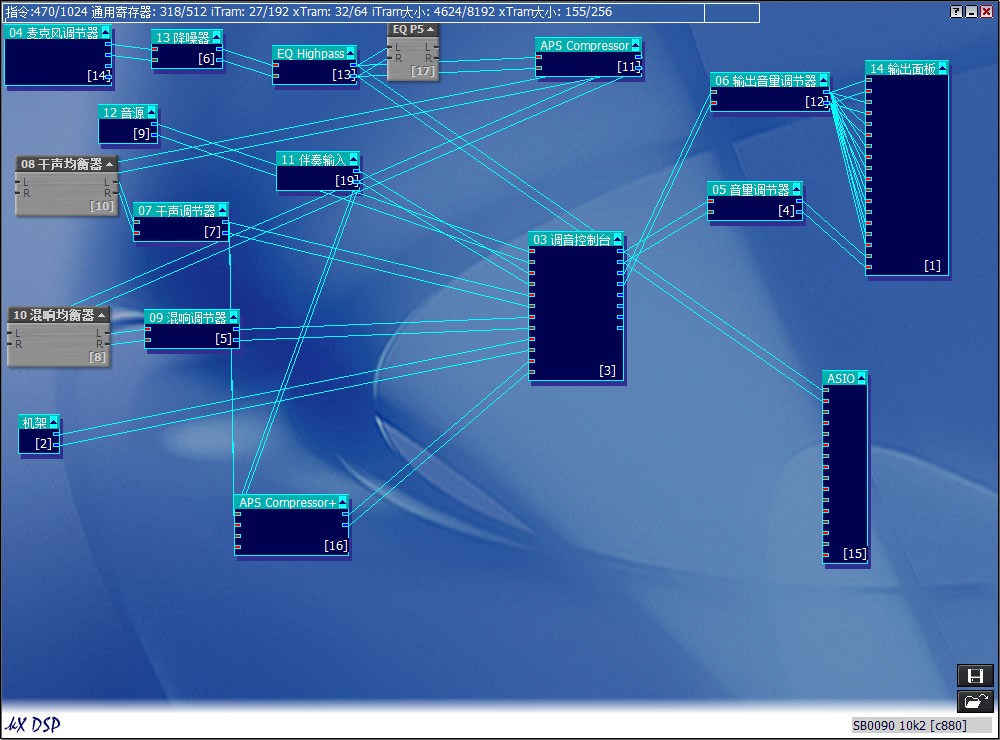Click the open folder load icon
This screenshot has width=1000, height=740.
coord(975,701)
